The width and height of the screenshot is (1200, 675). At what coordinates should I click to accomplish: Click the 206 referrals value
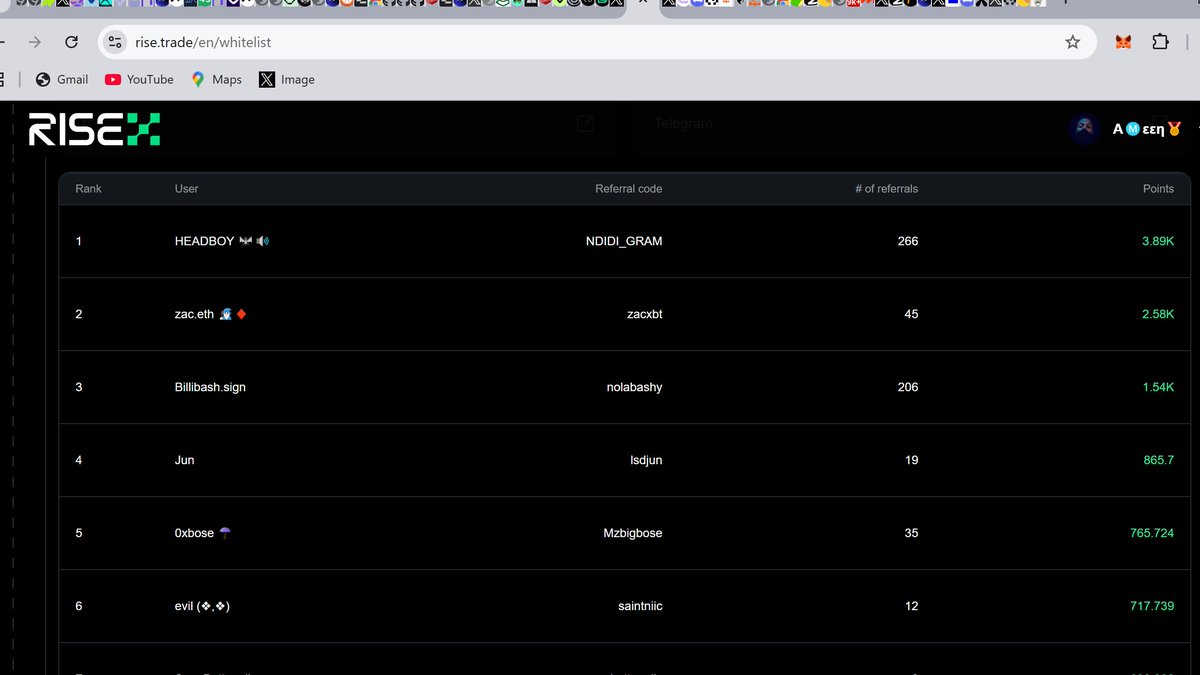tap(907, 387)
